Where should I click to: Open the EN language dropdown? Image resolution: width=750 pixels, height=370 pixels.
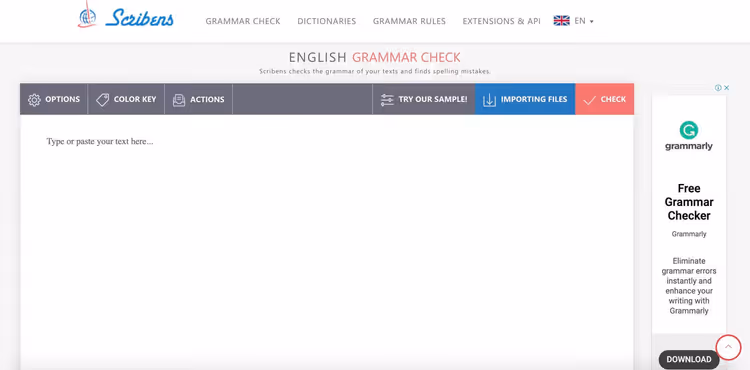[584, 21]
